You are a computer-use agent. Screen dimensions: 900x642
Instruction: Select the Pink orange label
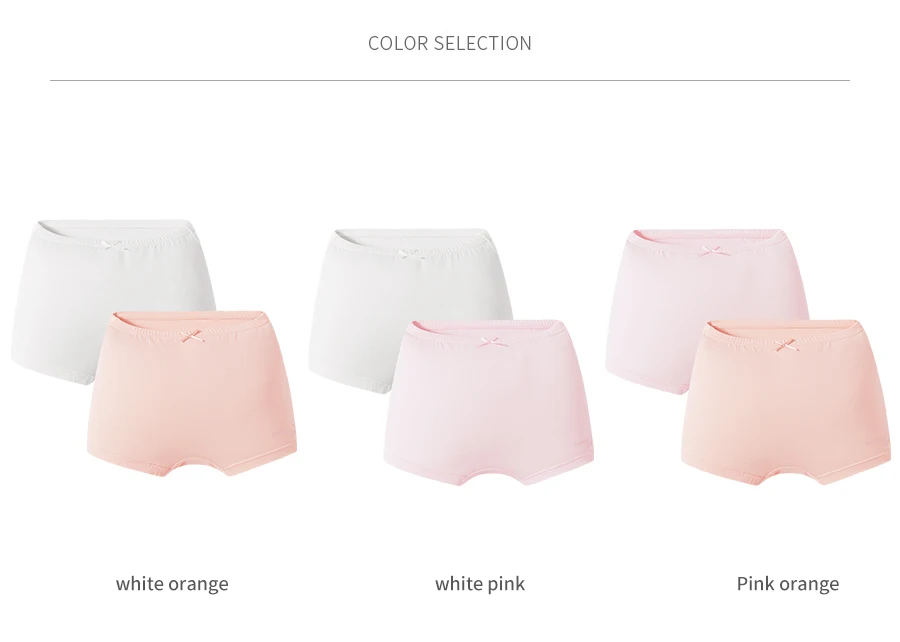[788, 584]
